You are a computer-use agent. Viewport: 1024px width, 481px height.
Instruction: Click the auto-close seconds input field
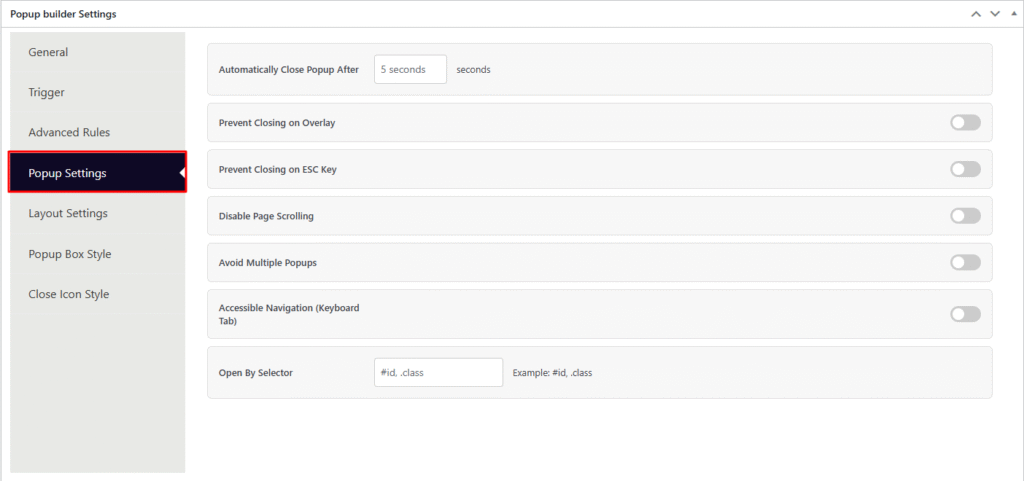coord(410,70)
